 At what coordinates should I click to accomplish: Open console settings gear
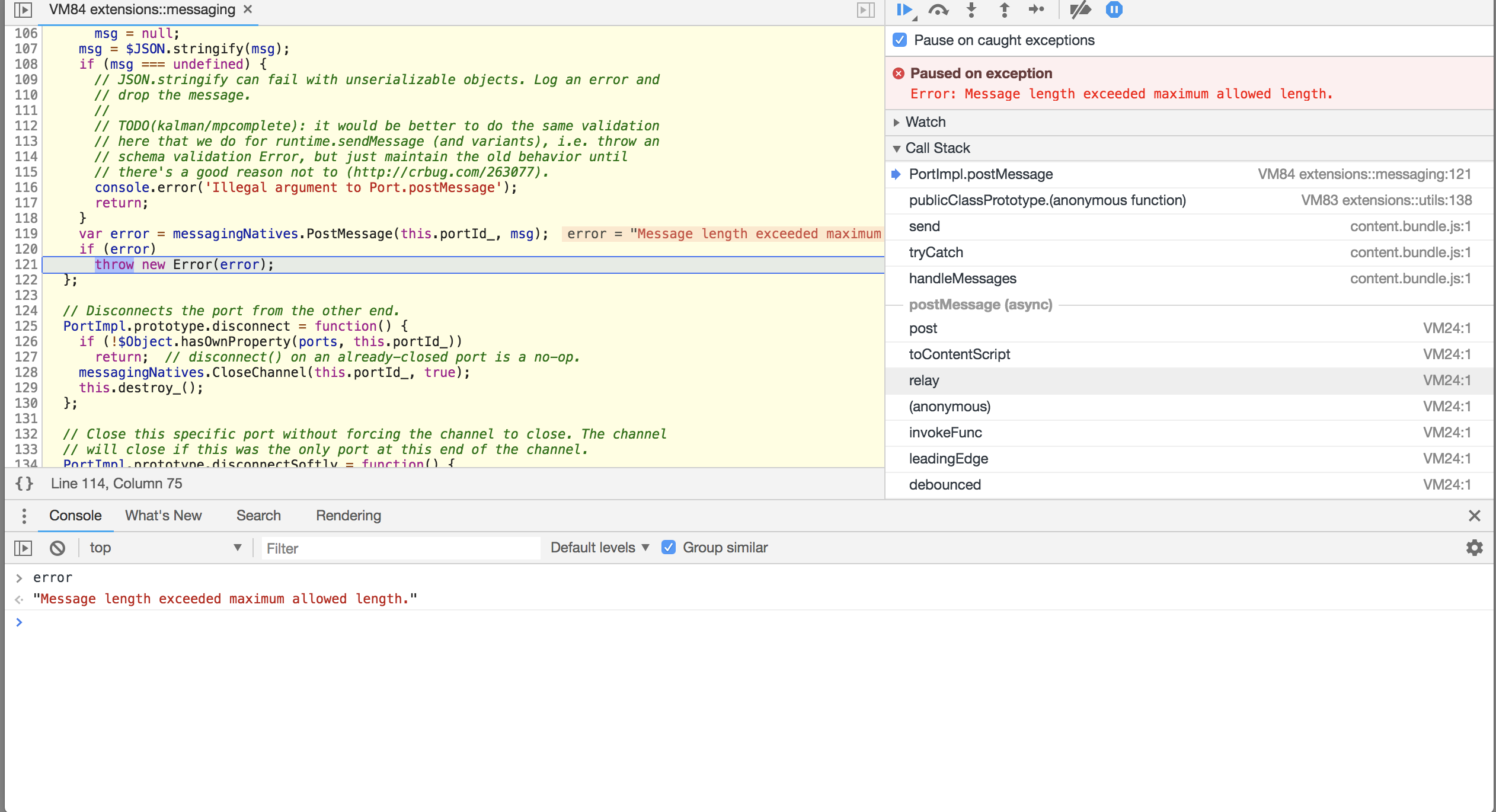click(1474, 548)
